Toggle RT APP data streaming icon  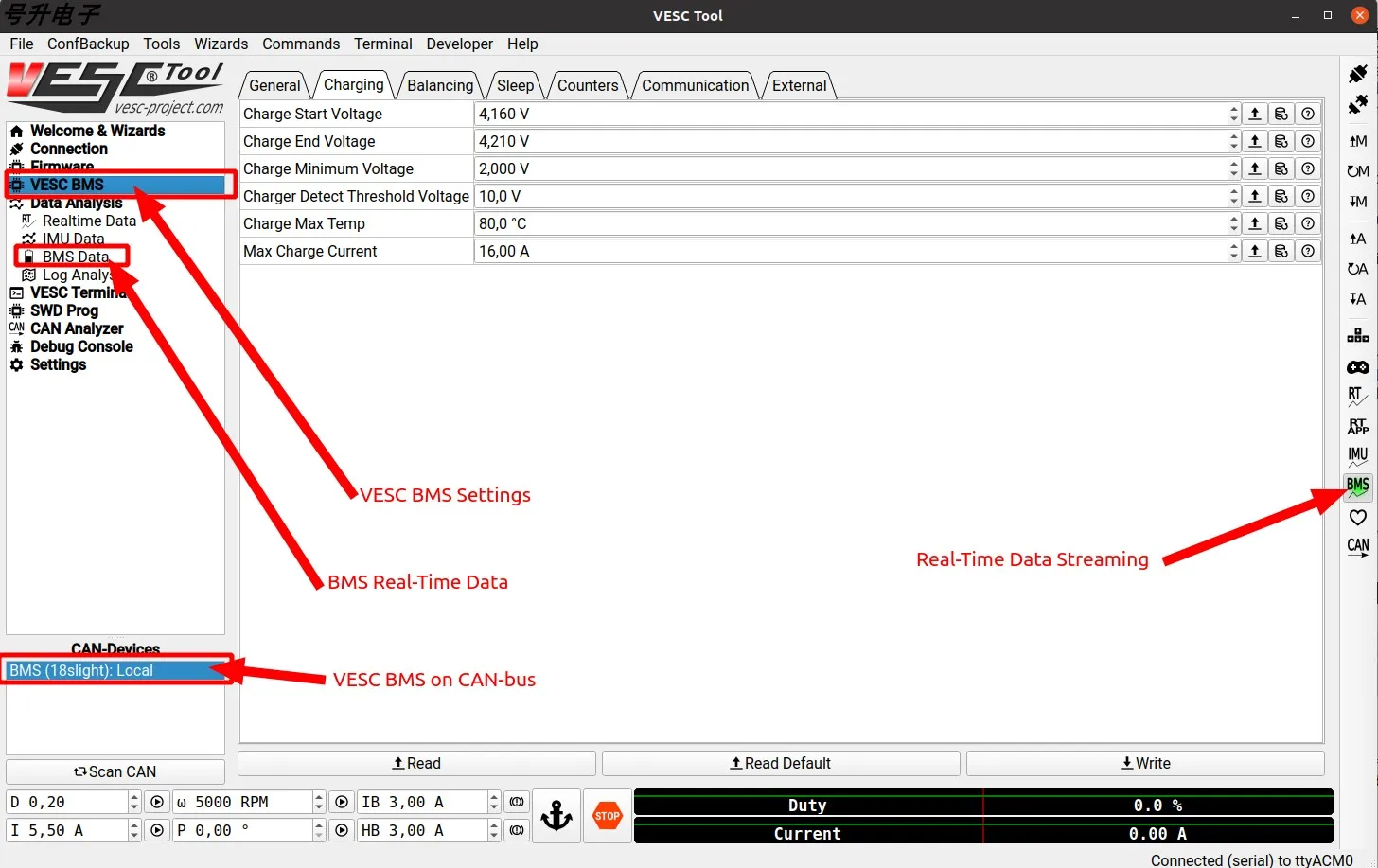(x=1358, y=427)
